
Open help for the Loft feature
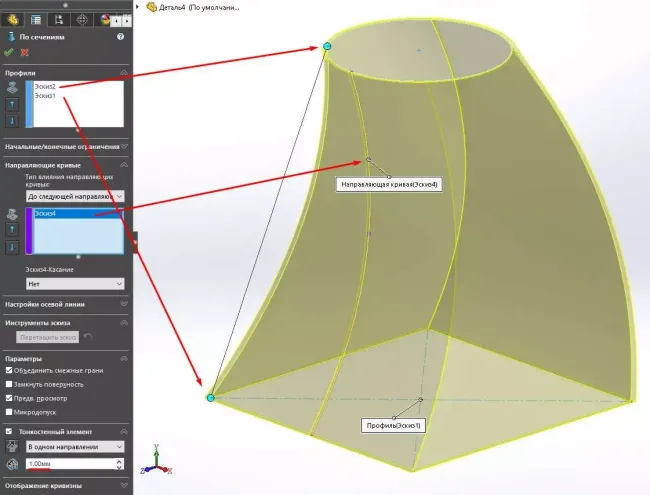120,36
